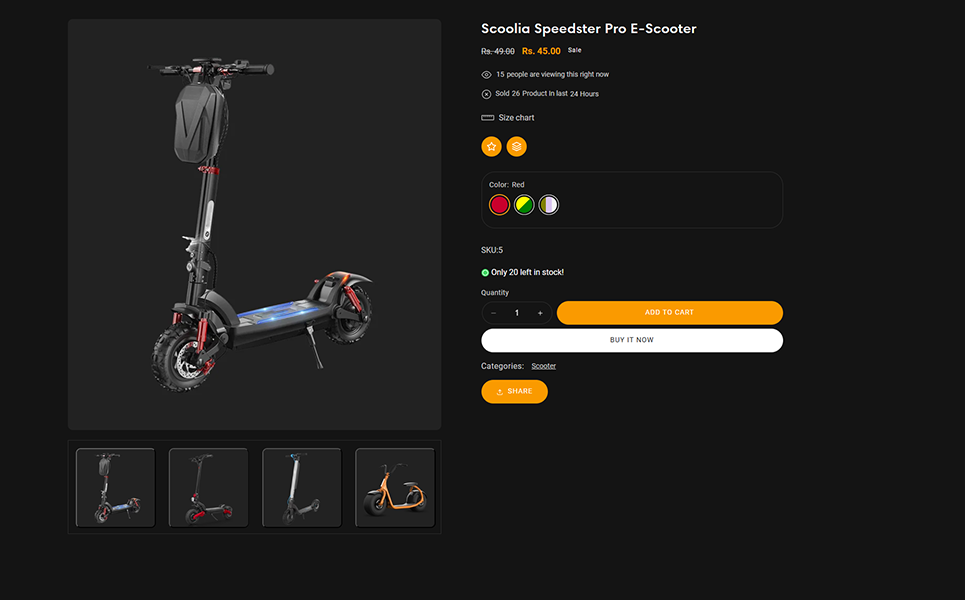The height and width of the screenshot is (600, 965).
Task: Decrease quantity with minus button
Action: tap(494, 313)
